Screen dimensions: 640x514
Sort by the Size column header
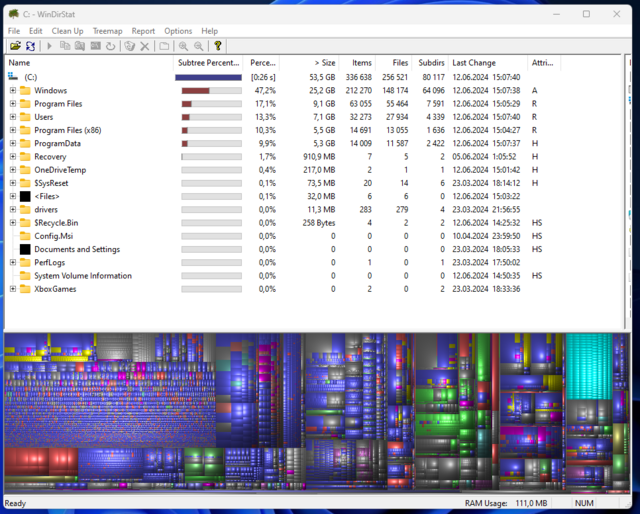tap(324, 63)
